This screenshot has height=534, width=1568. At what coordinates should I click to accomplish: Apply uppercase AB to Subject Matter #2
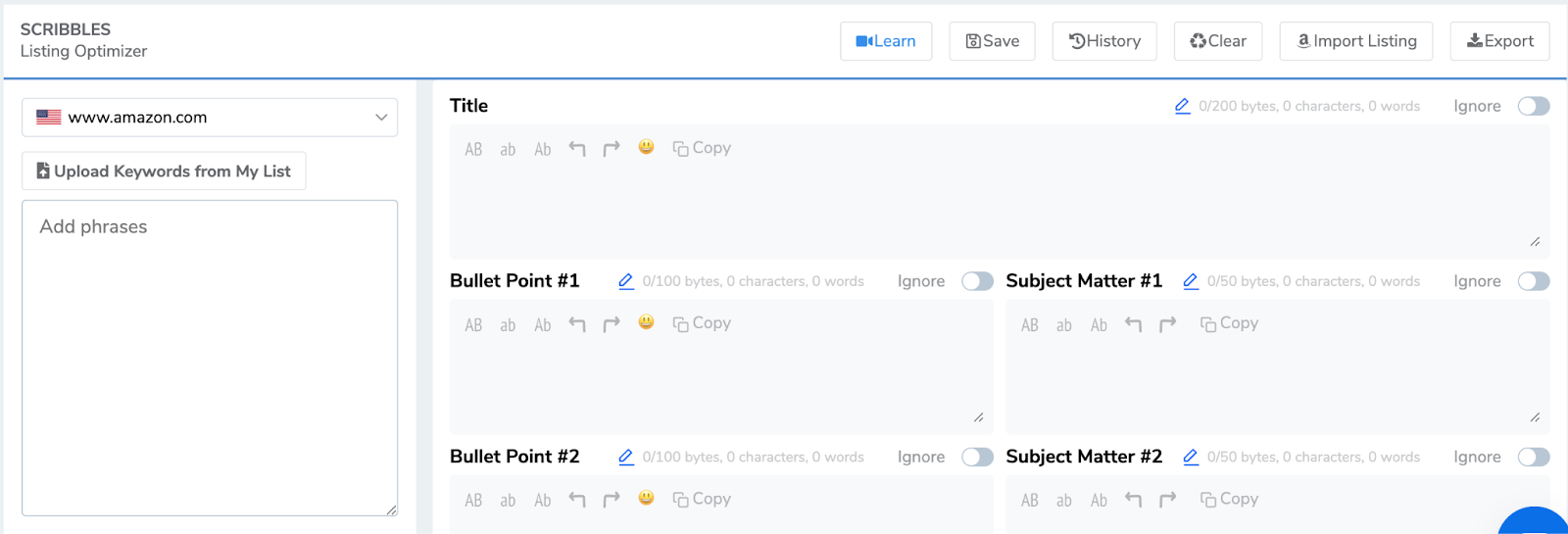pyautogui.click(x=1030, y=500)
